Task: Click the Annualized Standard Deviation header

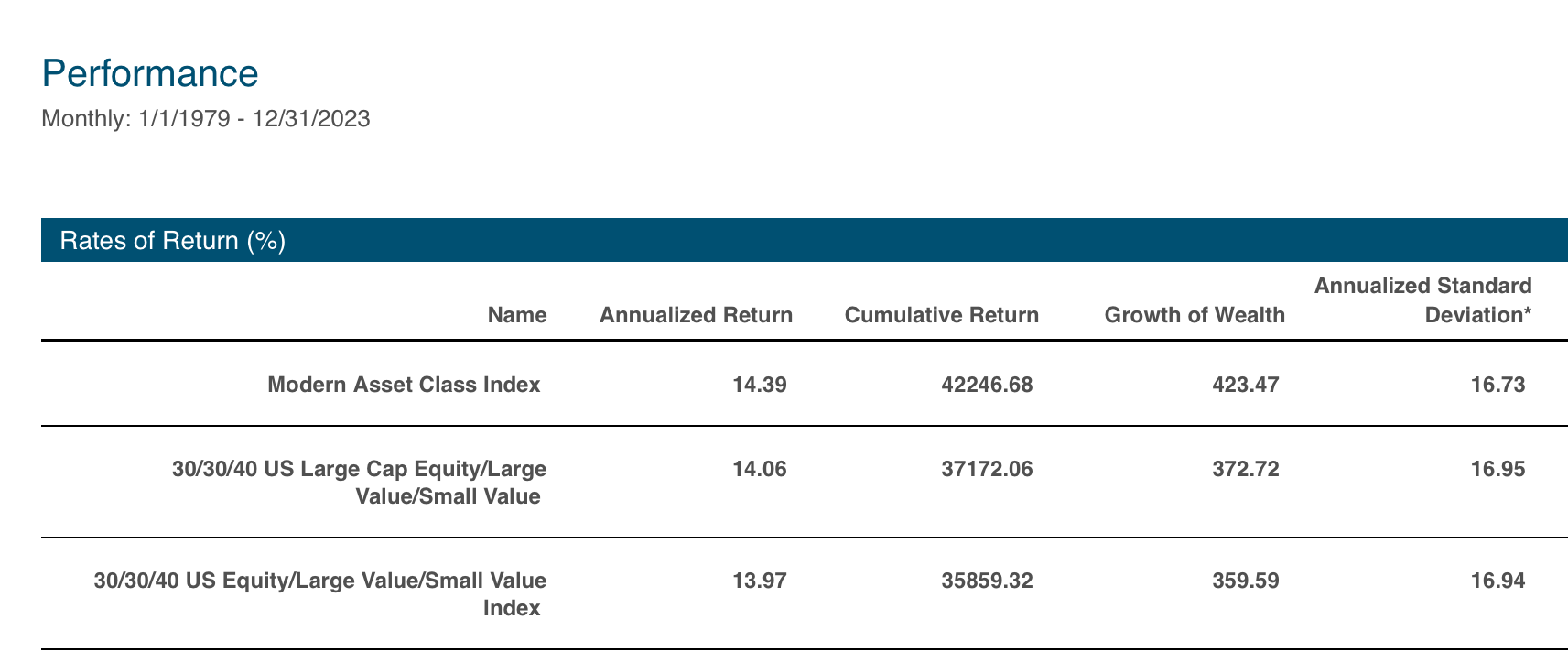Action: pos(1423,300)
